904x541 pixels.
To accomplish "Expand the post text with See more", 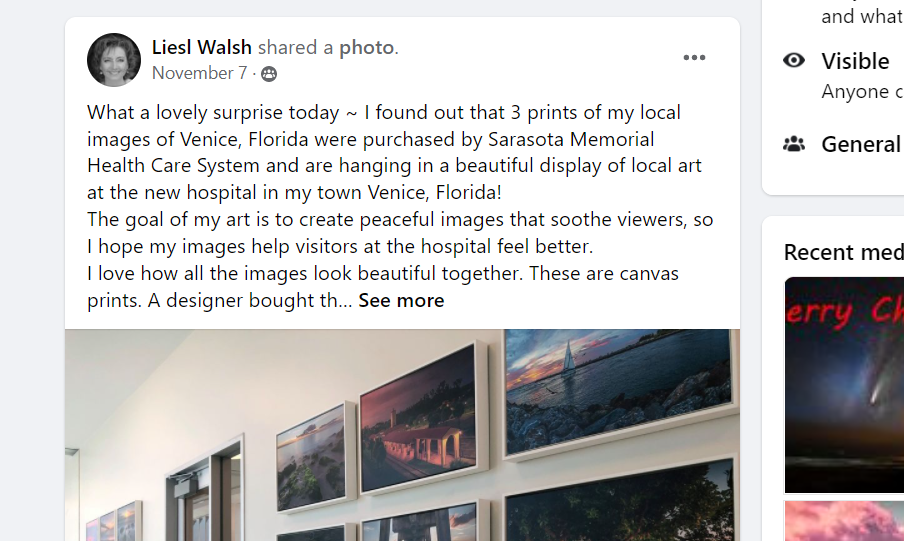I will tap(401, 300).
